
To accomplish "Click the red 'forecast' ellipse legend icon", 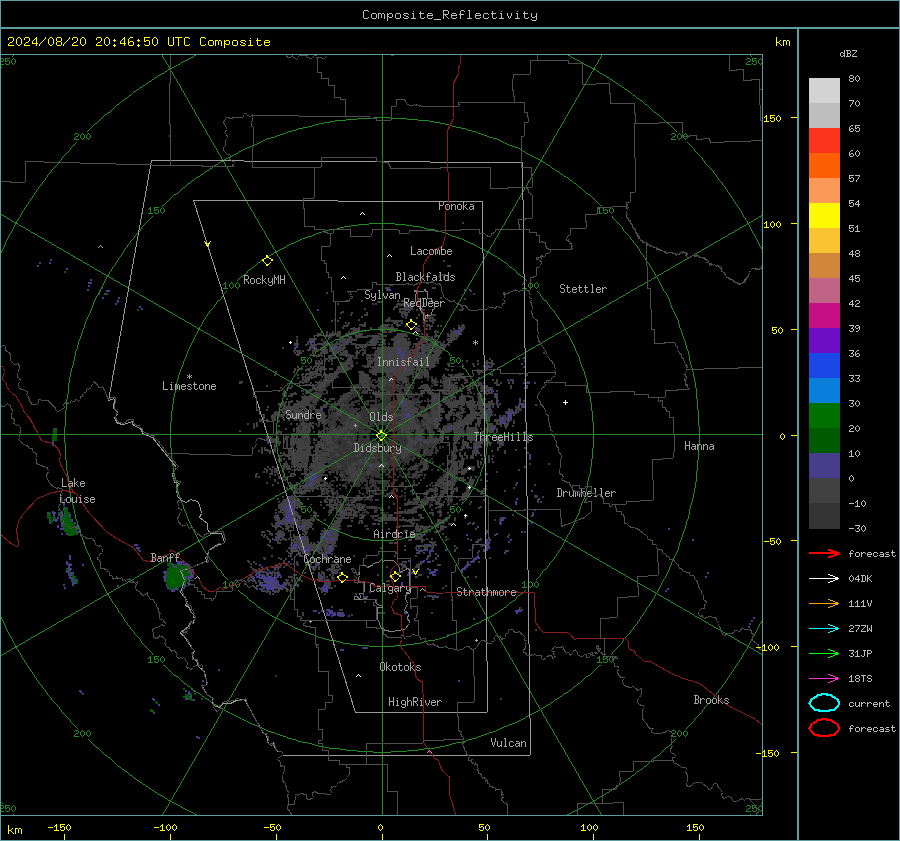I will [x=824, y=728].
